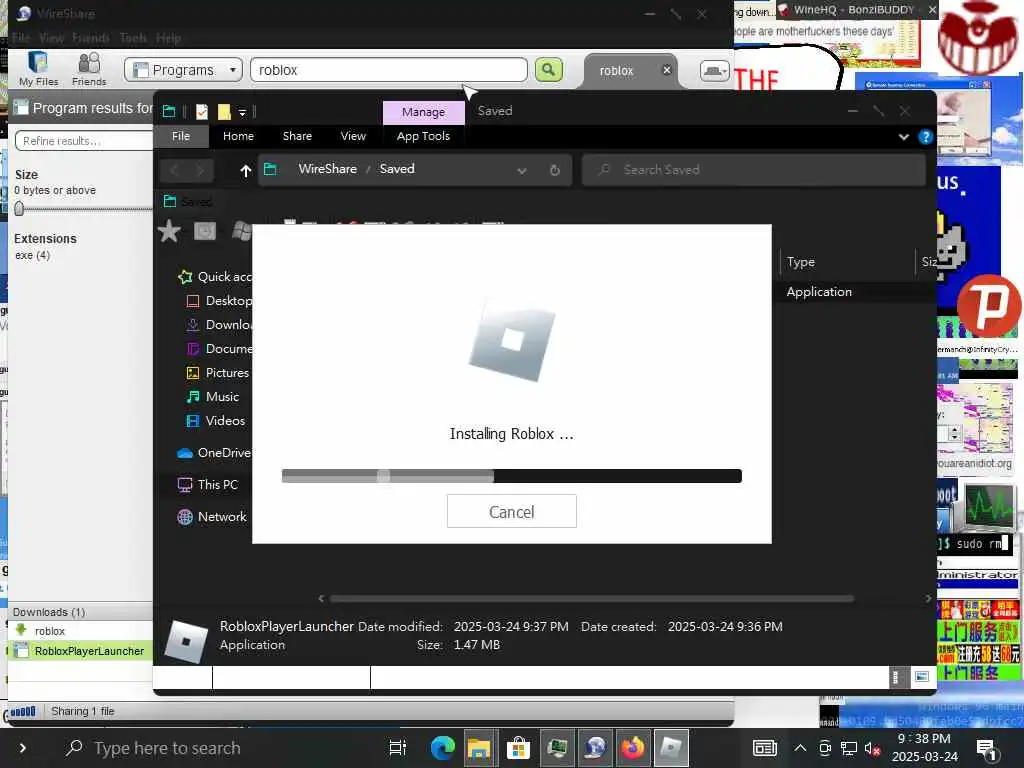
Task: Click the star favorites icon in Explorer
Action: pos(169,231)
